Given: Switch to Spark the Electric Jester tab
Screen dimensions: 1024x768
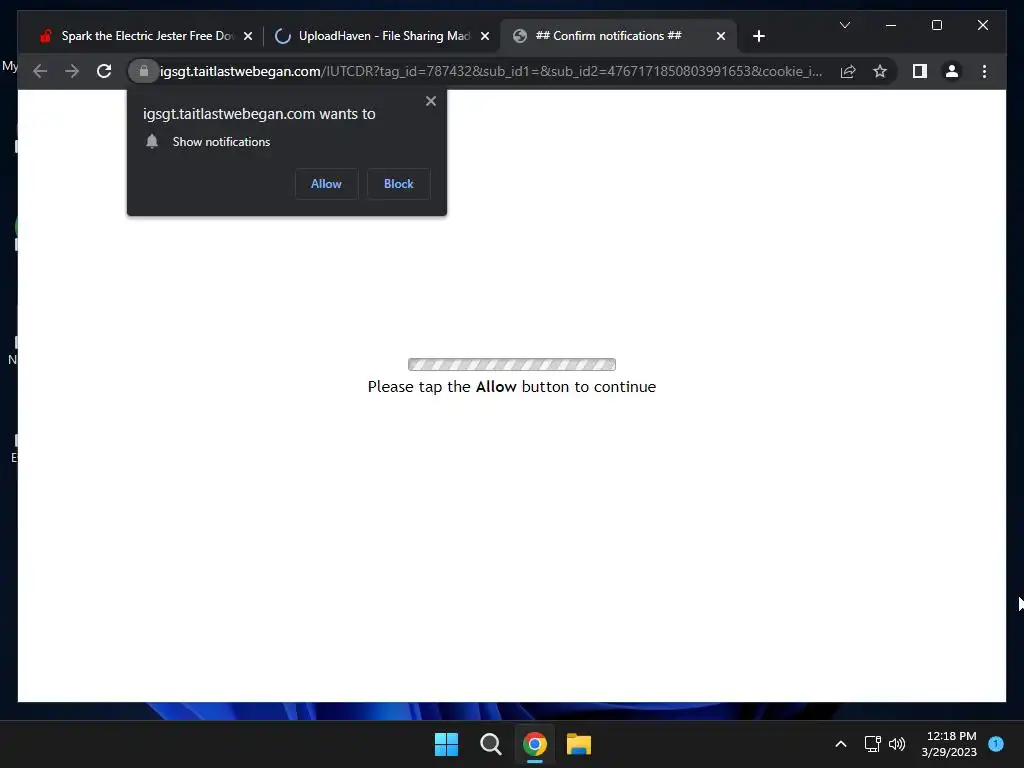Looking at the screenshot, I should [146, 36].
